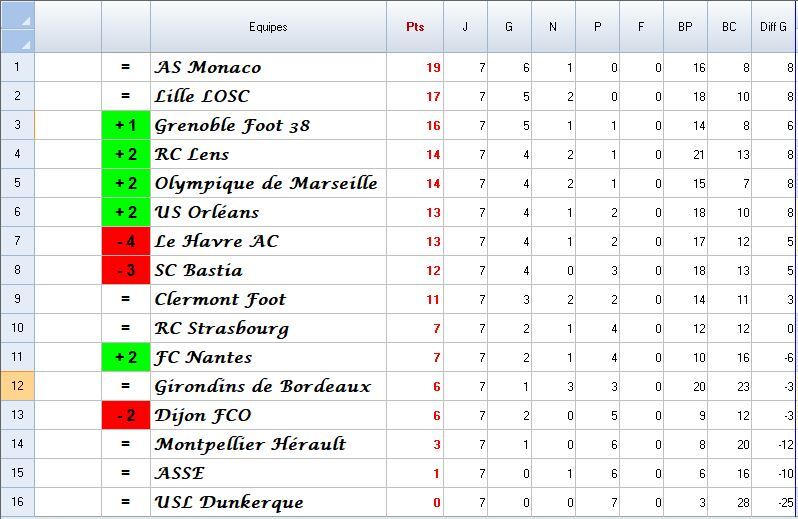Select the J column header
The height and width of the screenshot is (519, 798).
point(464,27)
